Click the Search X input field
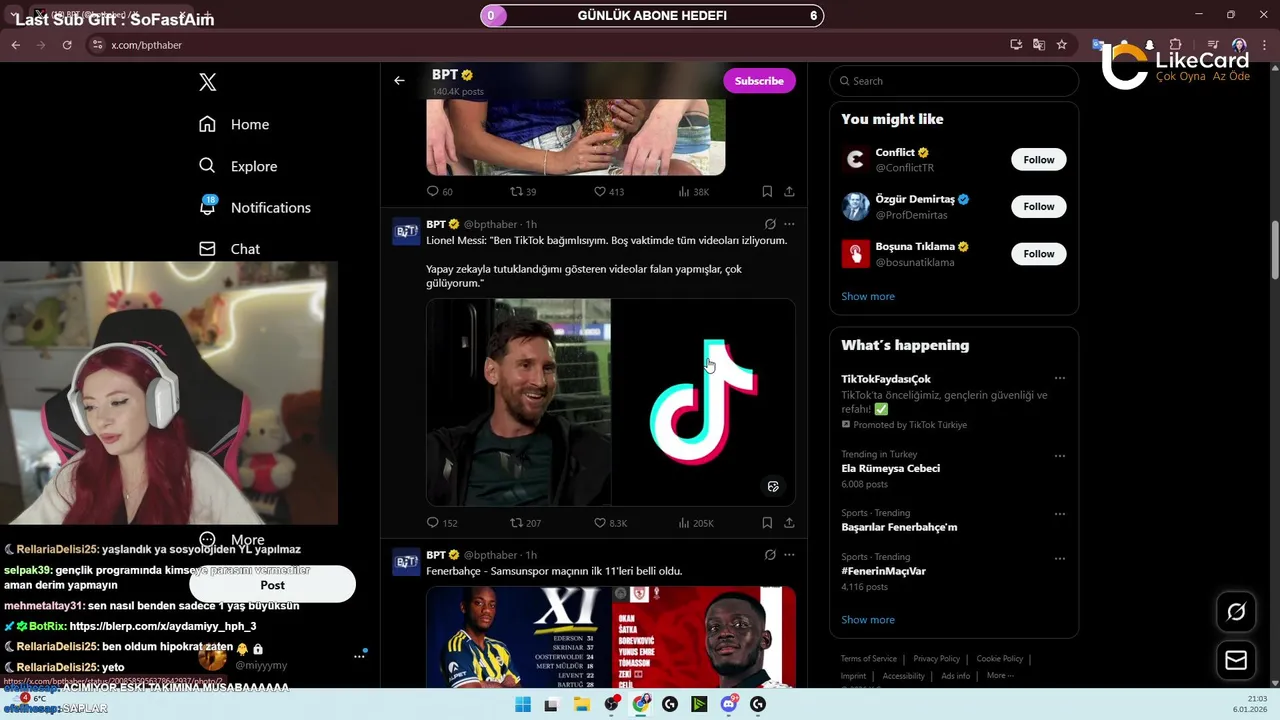The width and height of the screenshot is (1280, 720). click(954, 81)
